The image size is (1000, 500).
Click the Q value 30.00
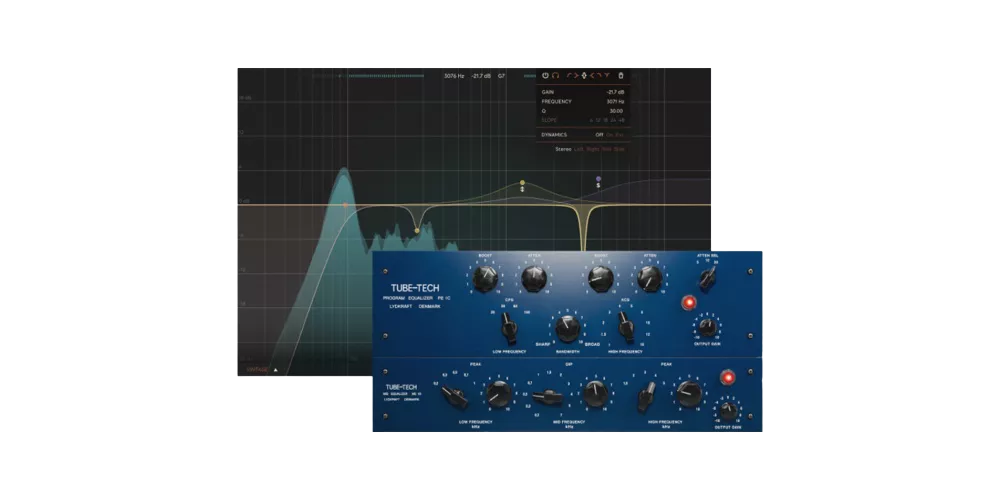(x=616, y=111)
